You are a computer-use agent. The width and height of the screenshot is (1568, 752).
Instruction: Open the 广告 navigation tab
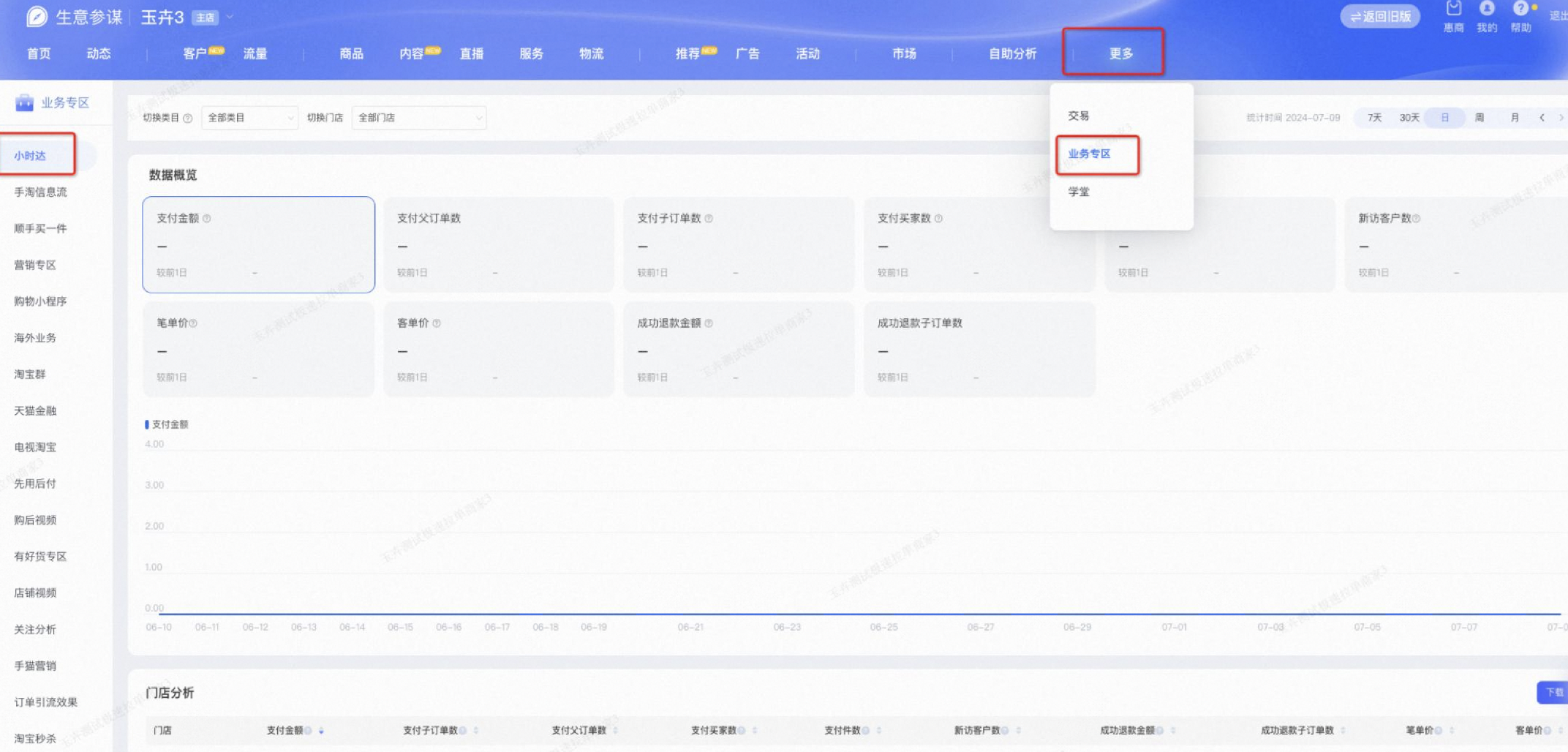pos(747,53)
